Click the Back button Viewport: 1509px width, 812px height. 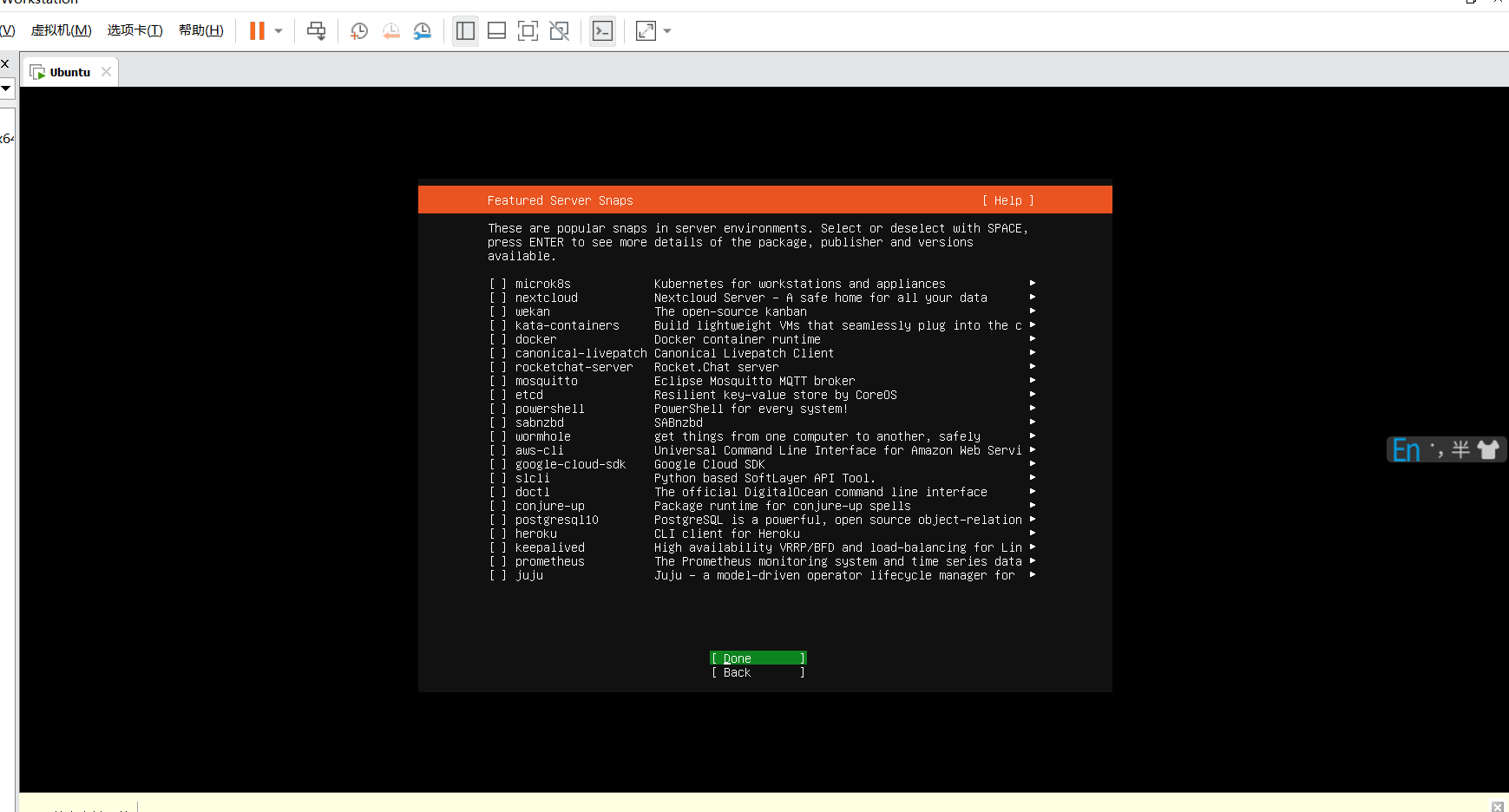coord(758,672)
